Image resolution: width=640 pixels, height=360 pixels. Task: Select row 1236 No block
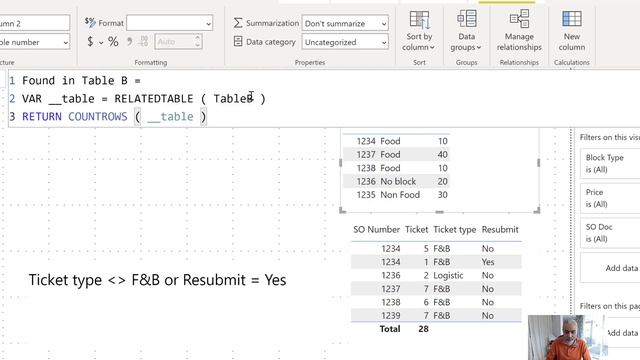396,182
